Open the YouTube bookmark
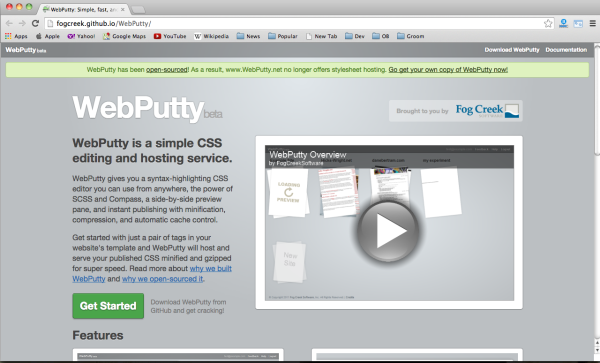This screenshot has height=363, width=600. [x=170, y=36]
